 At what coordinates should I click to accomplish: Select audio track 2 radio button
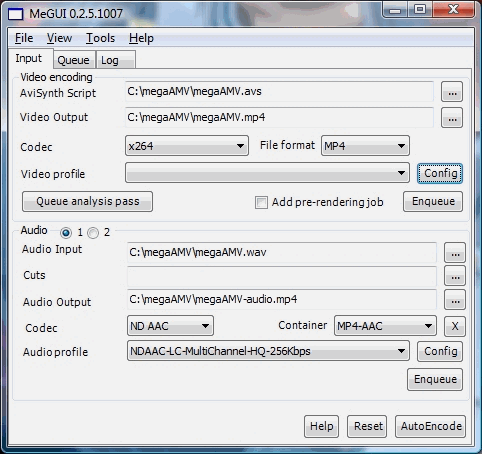pos(93,232)
